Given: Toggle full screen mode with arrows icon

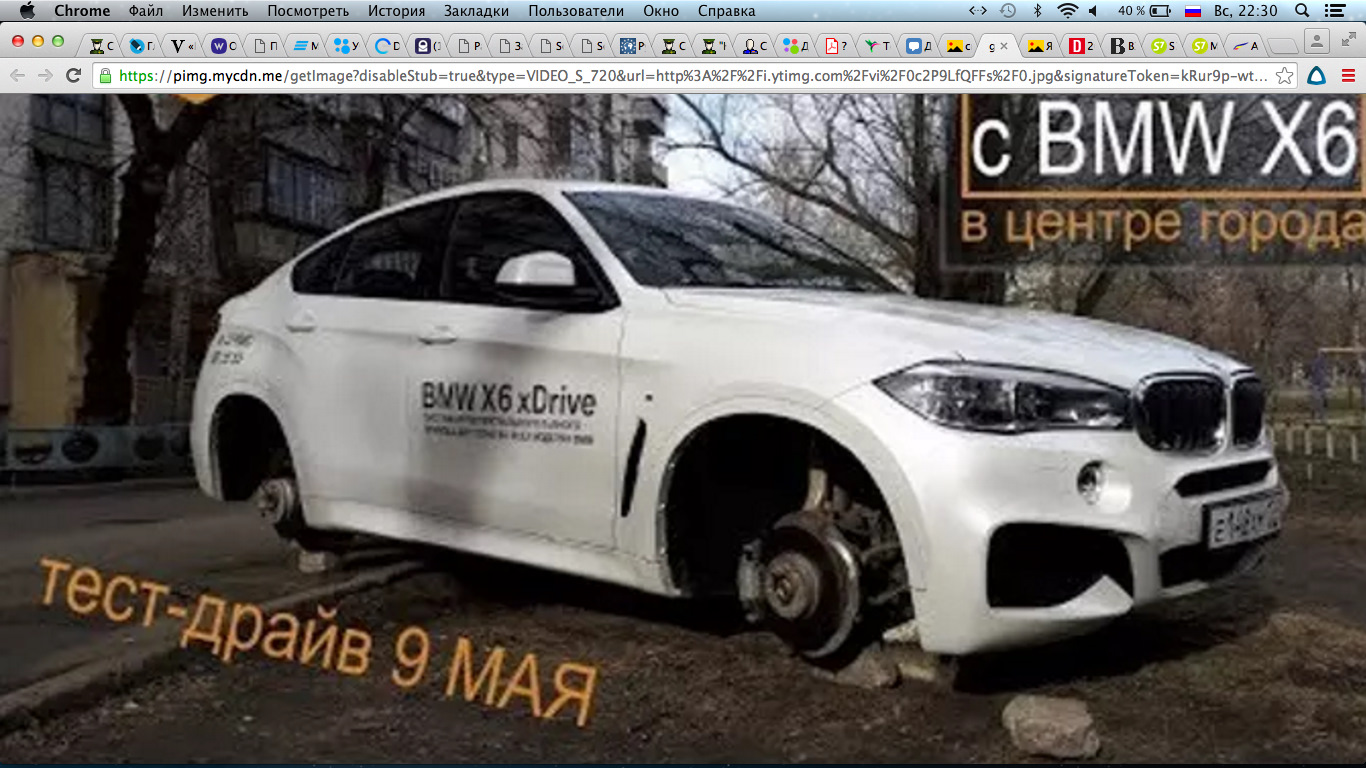Looking at the screenshot, I should (1349, 41).
